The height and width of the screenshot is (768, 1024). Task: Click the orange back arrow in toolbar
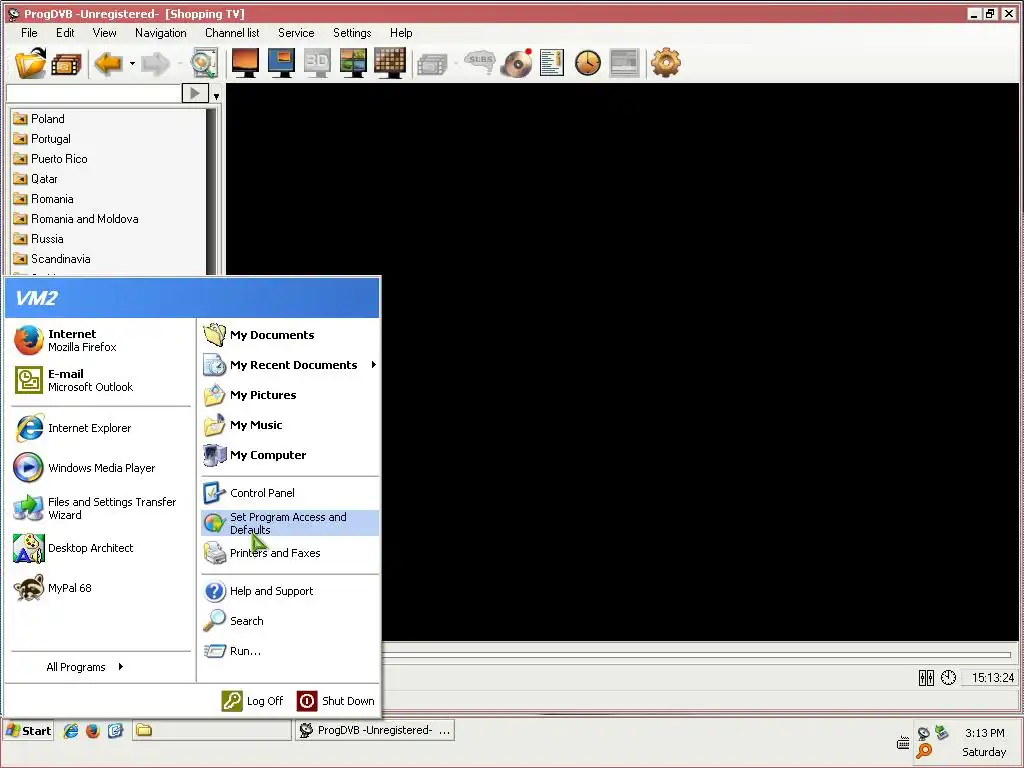(x=108, y=63)
